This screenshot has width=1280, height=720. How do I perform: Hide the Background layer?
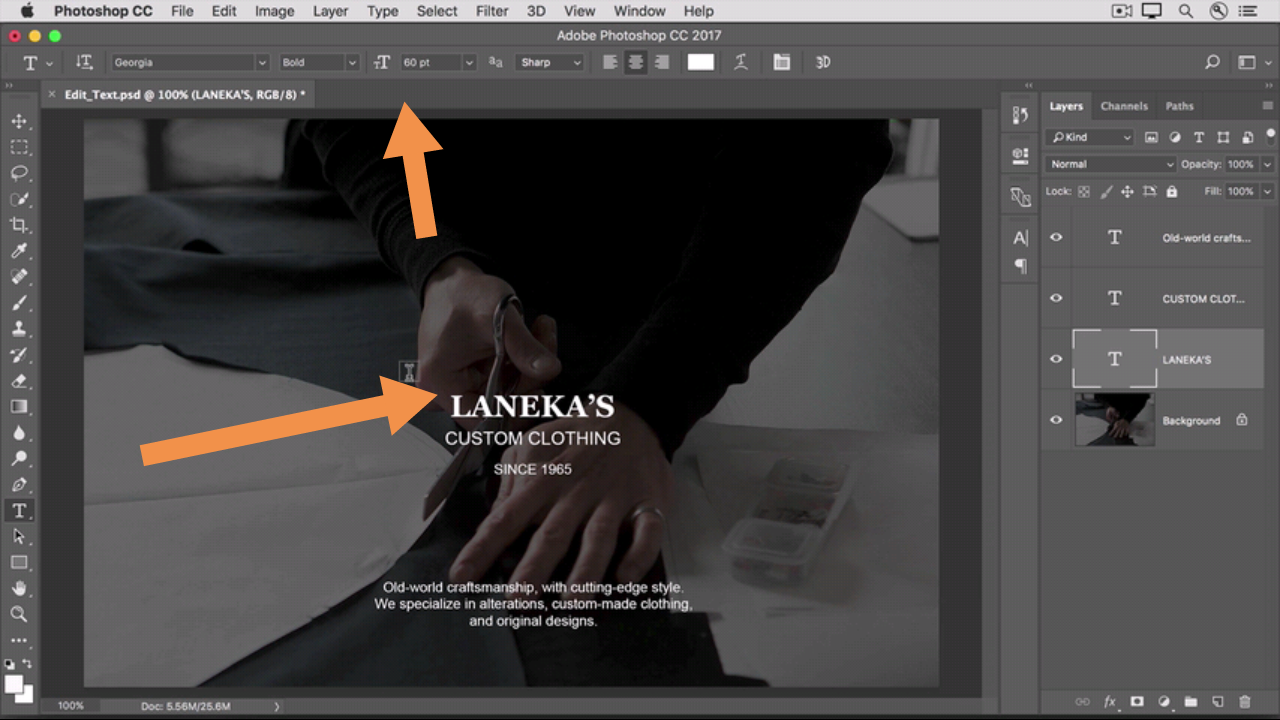tap(1056, 420)
